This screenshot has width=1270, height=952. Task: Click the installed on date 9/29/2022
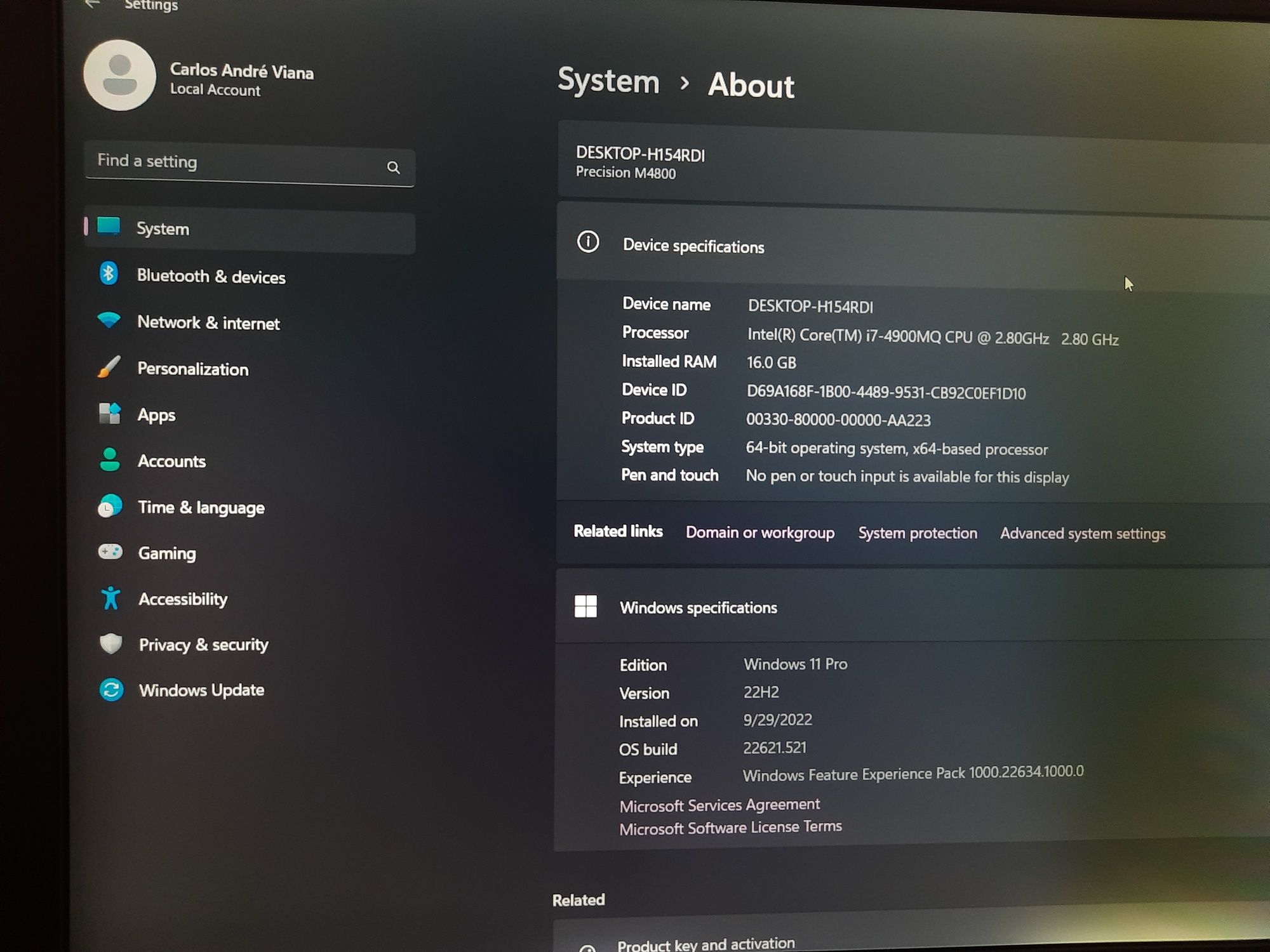[777, 720]
